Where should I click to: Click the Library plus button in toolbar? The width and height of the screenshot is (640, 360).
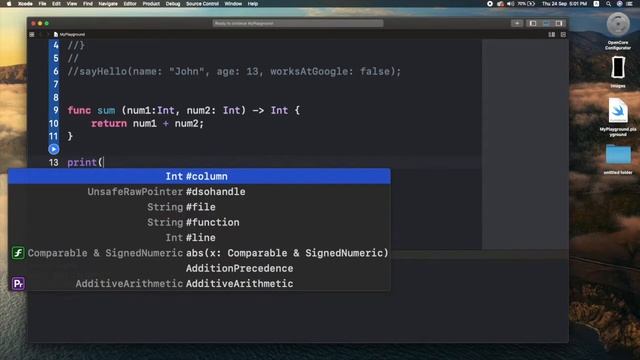tap(517, 23)
